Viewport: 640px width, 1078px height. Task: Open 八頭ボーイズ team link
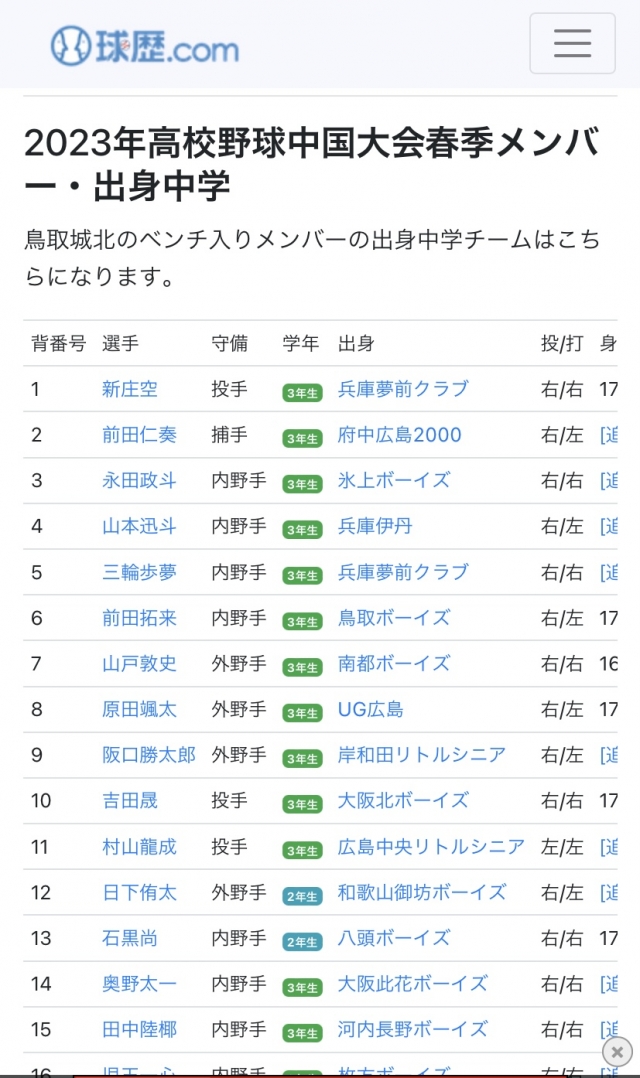(x=394, y=938)
